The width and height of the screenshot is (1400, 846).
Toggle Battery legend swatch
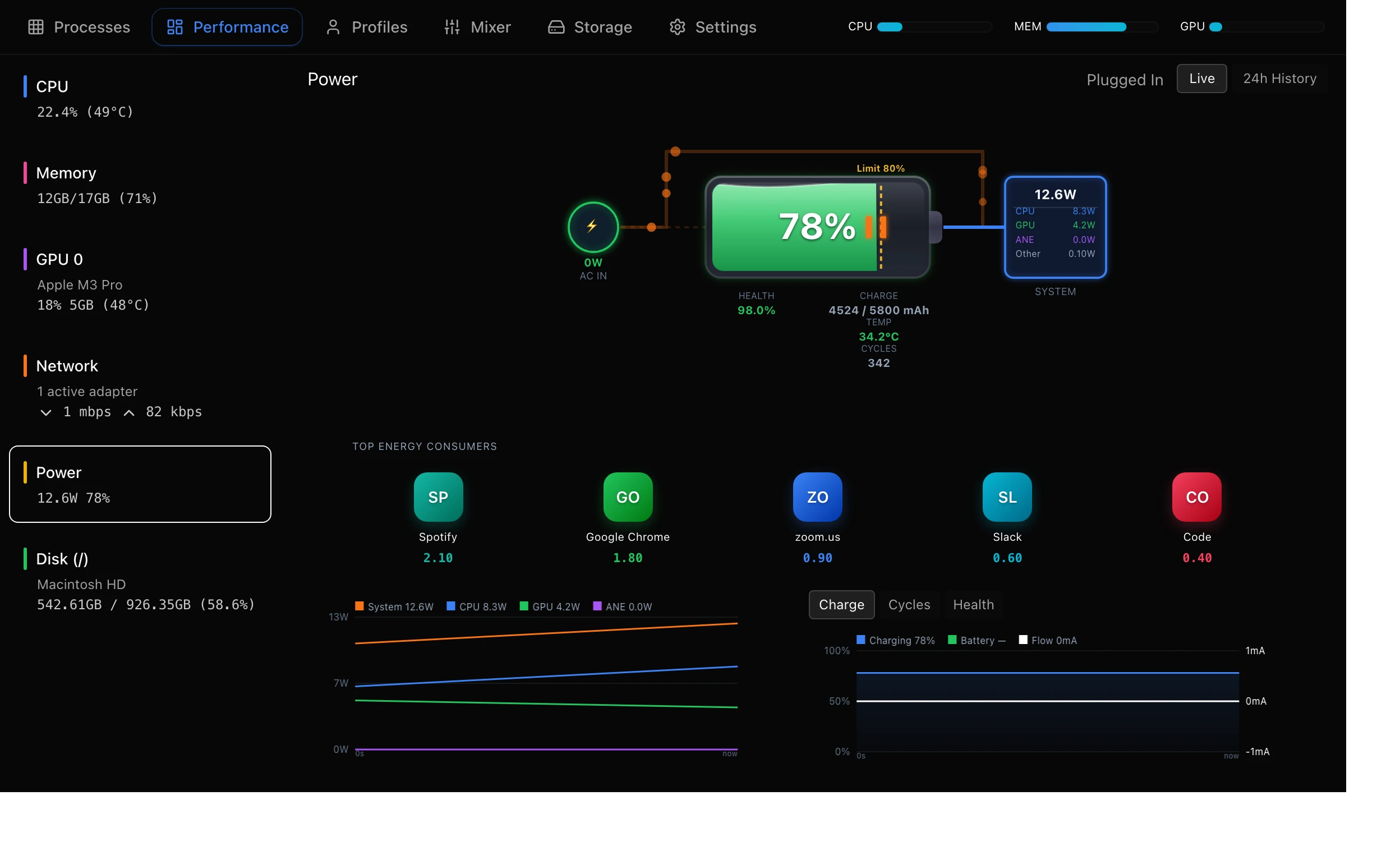pos(952,640)
